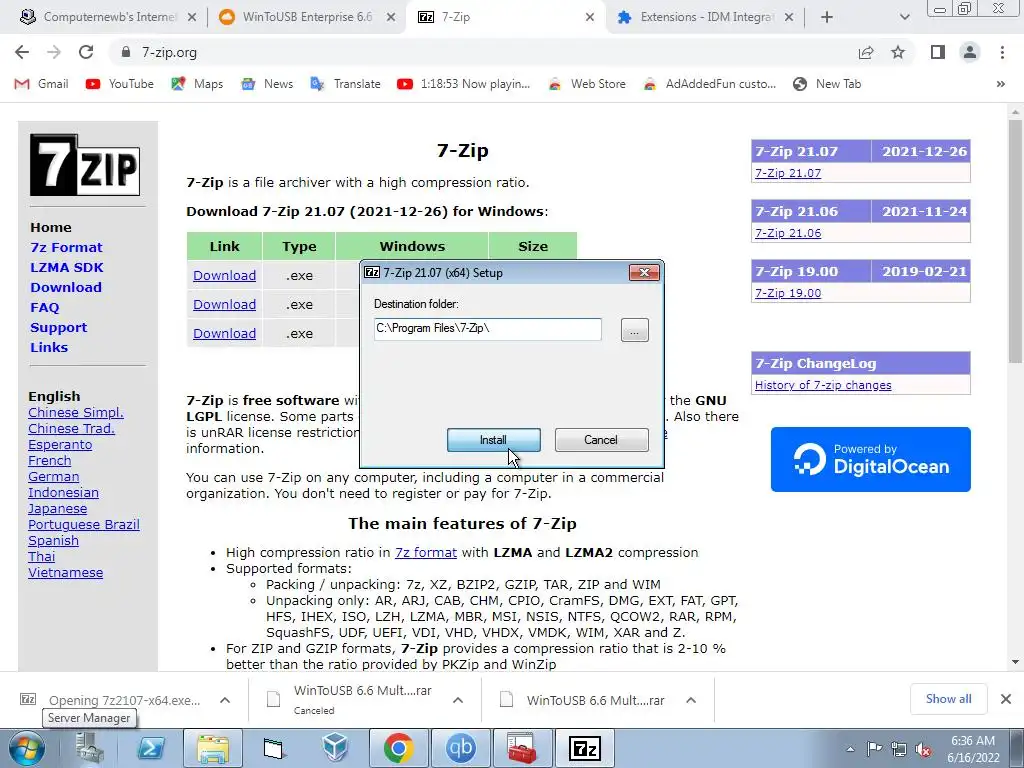The width and height of the screenshot is (1024, 768).
Task: Toggle the Chrome side panel icon
Action: click(938, 52)
